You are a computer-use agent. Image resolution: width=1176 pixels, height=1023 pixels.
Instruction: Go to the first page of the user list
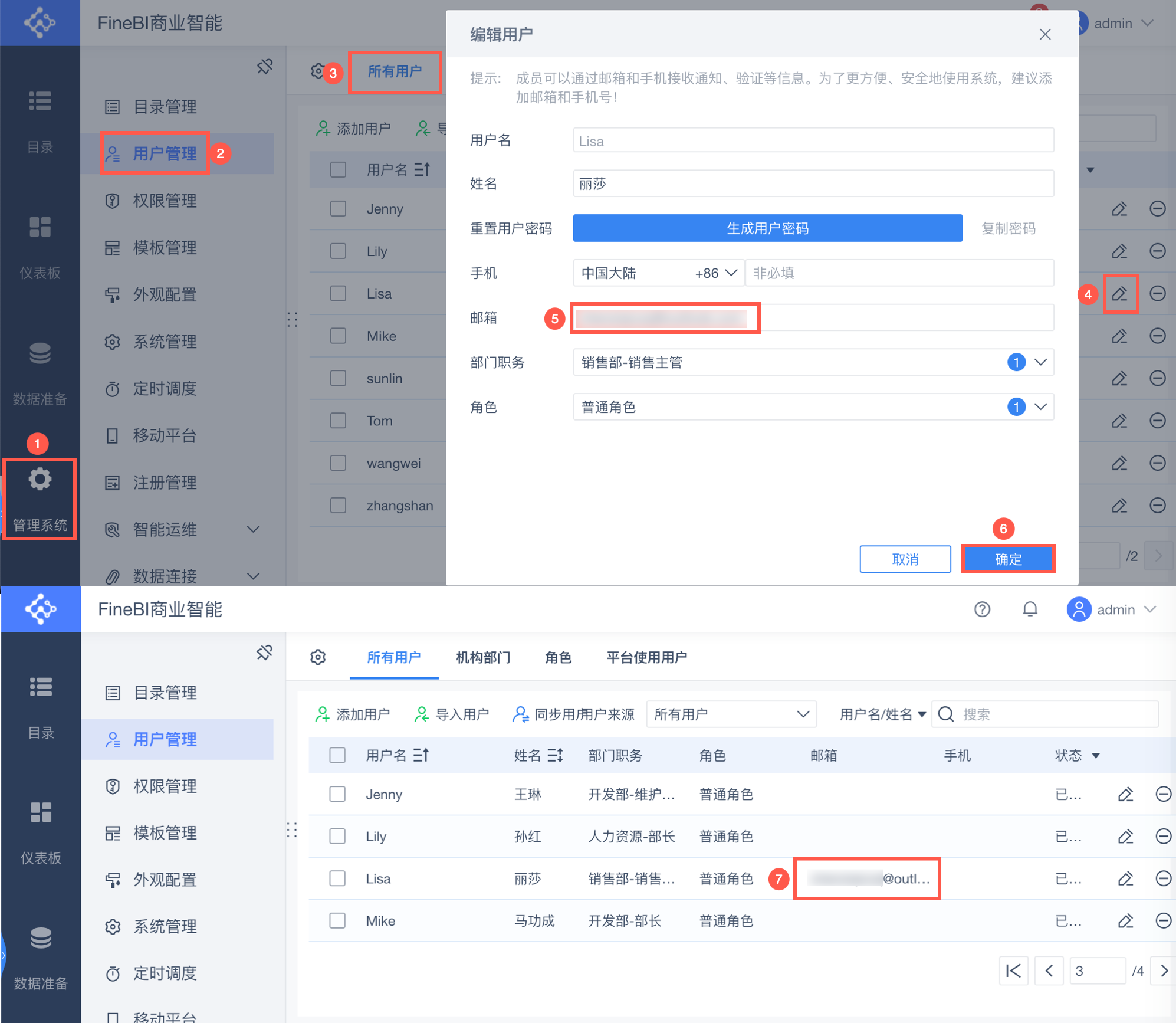[1013, 970]
